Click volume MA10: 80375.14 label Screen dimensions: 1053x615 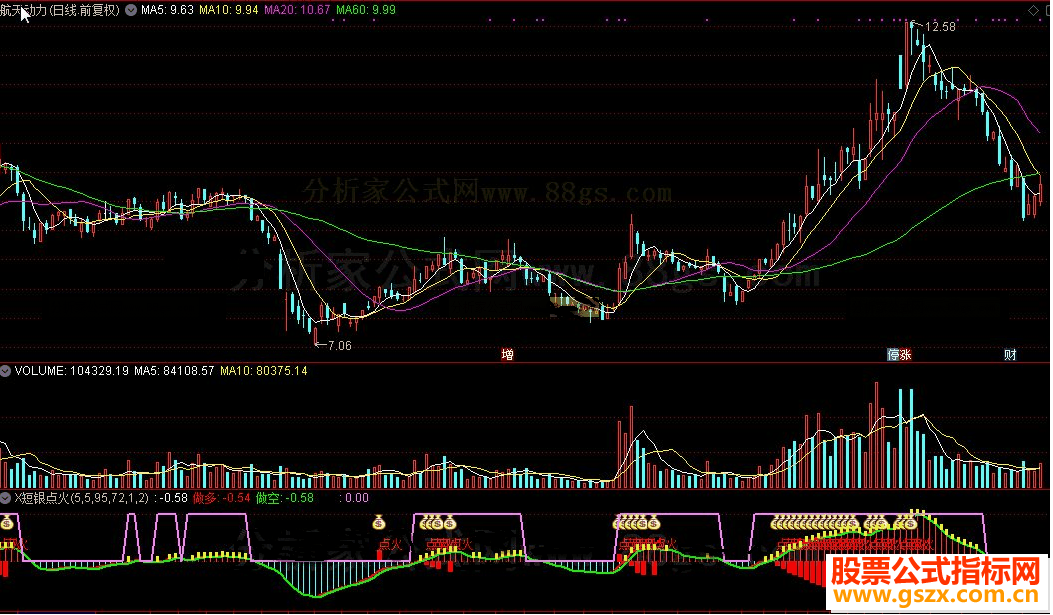pos(264,371)
